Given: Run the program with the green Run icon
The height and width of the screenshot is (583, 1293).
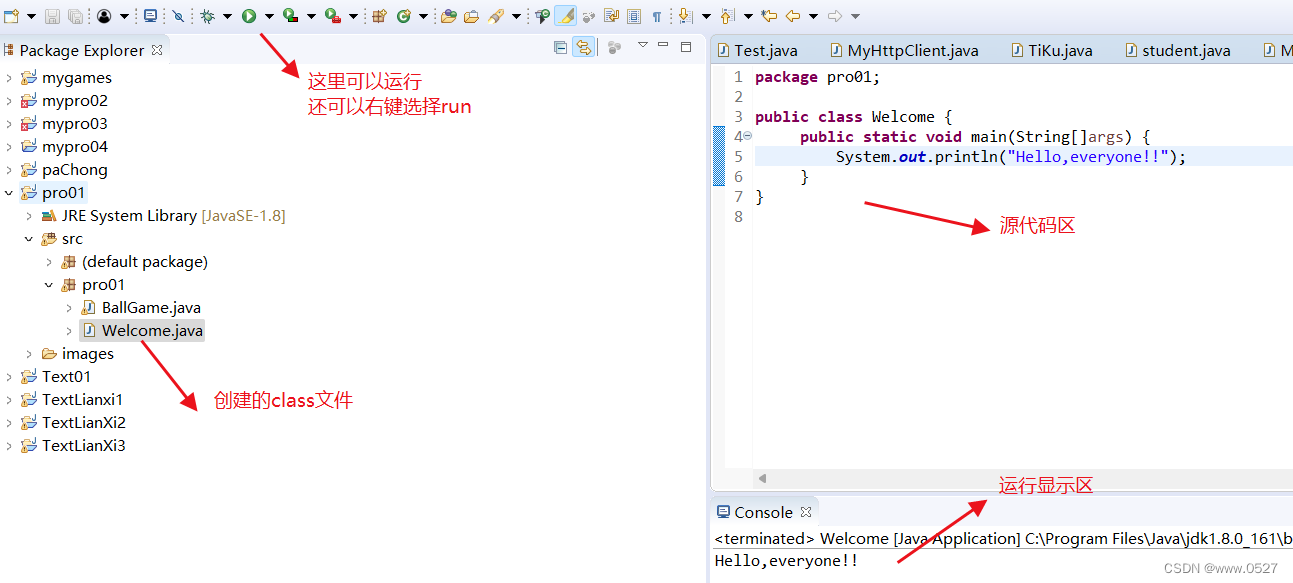Looking at the screenshot, I should click(x=248, y=15).
